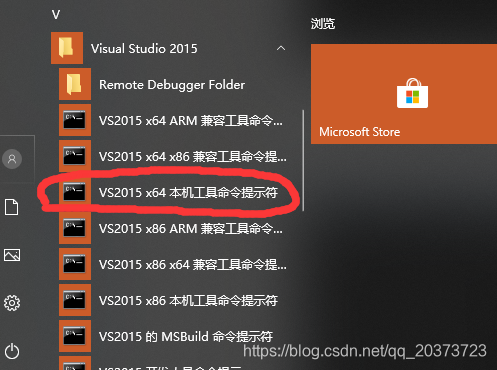
Task: Collapse the Visual Studio 2015 group chevron
Action: (281, 48)
